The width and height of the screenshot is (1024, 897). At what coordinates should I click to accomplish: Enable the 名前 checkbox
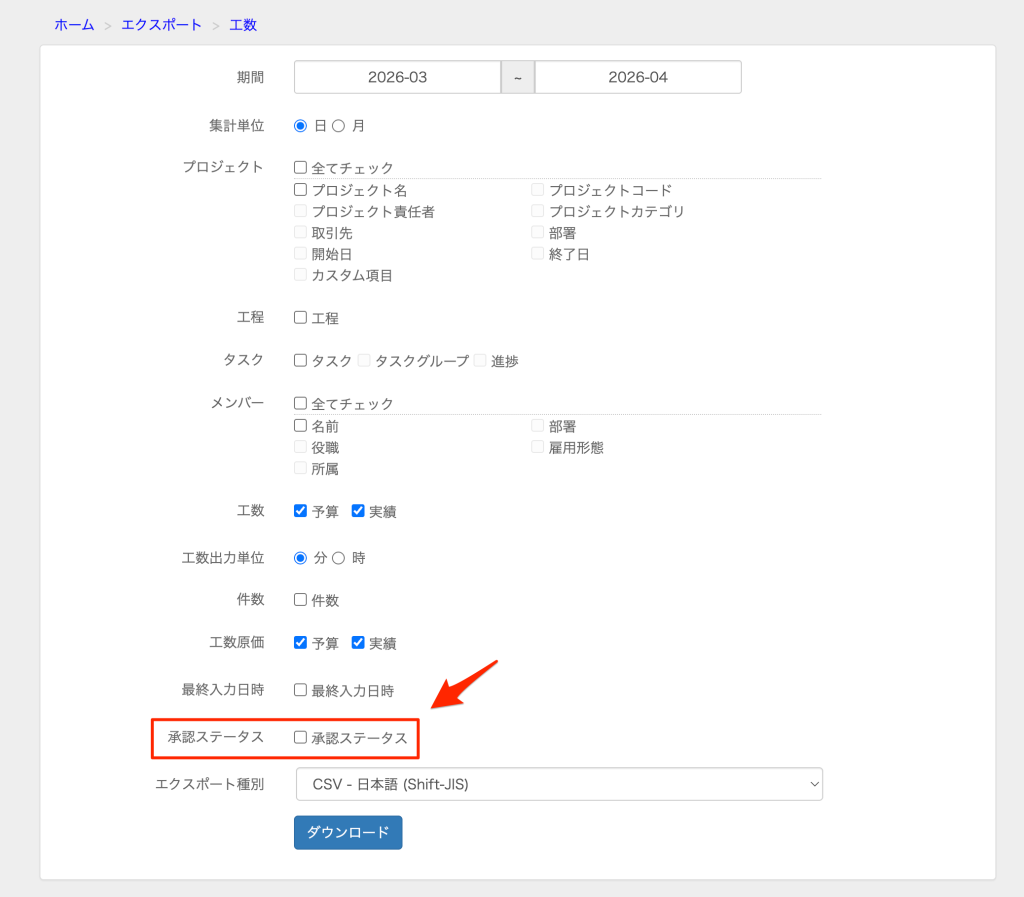(300, 425)
